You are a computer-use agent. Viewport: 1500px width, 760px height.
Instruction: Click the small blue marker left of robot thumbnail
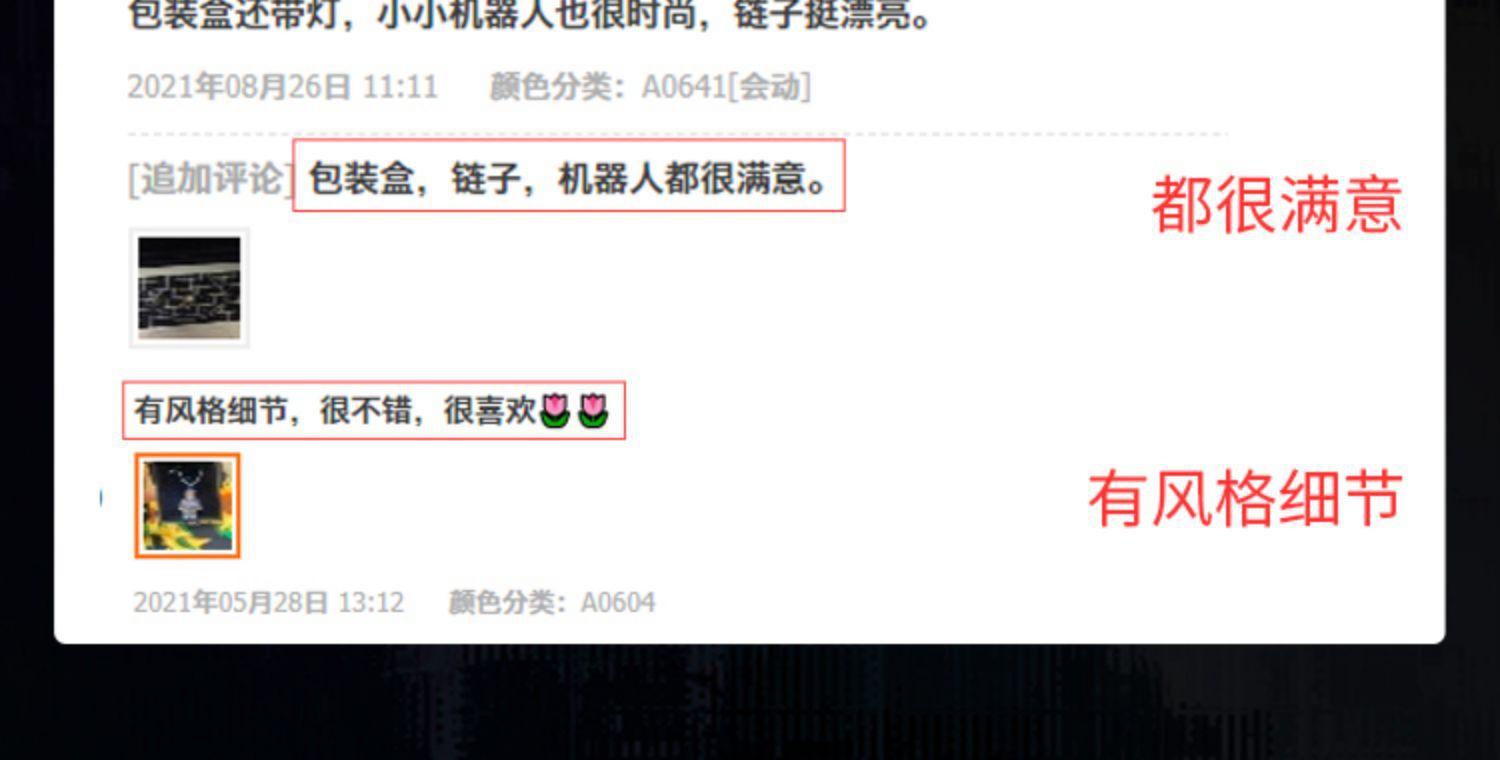click(101, 498)
